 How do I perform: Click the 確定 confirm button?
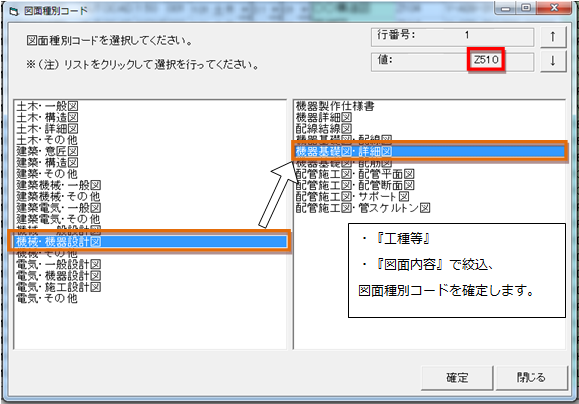457,377
